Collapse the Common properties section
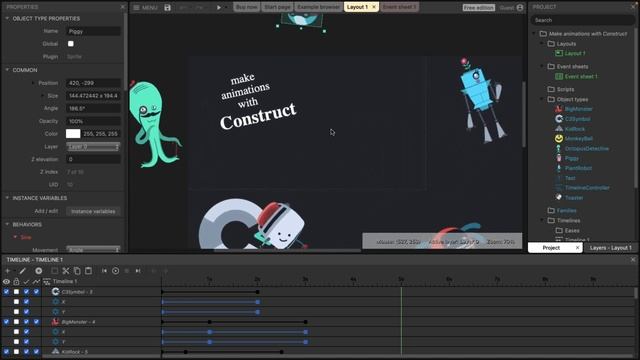Image resolution: width=640 pixels, height=360 pixels. pos(7,70)
